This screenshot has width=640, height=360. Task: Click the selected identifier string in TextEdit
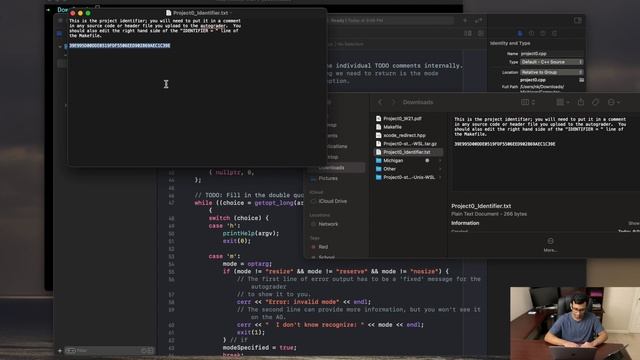pos(120,46)
